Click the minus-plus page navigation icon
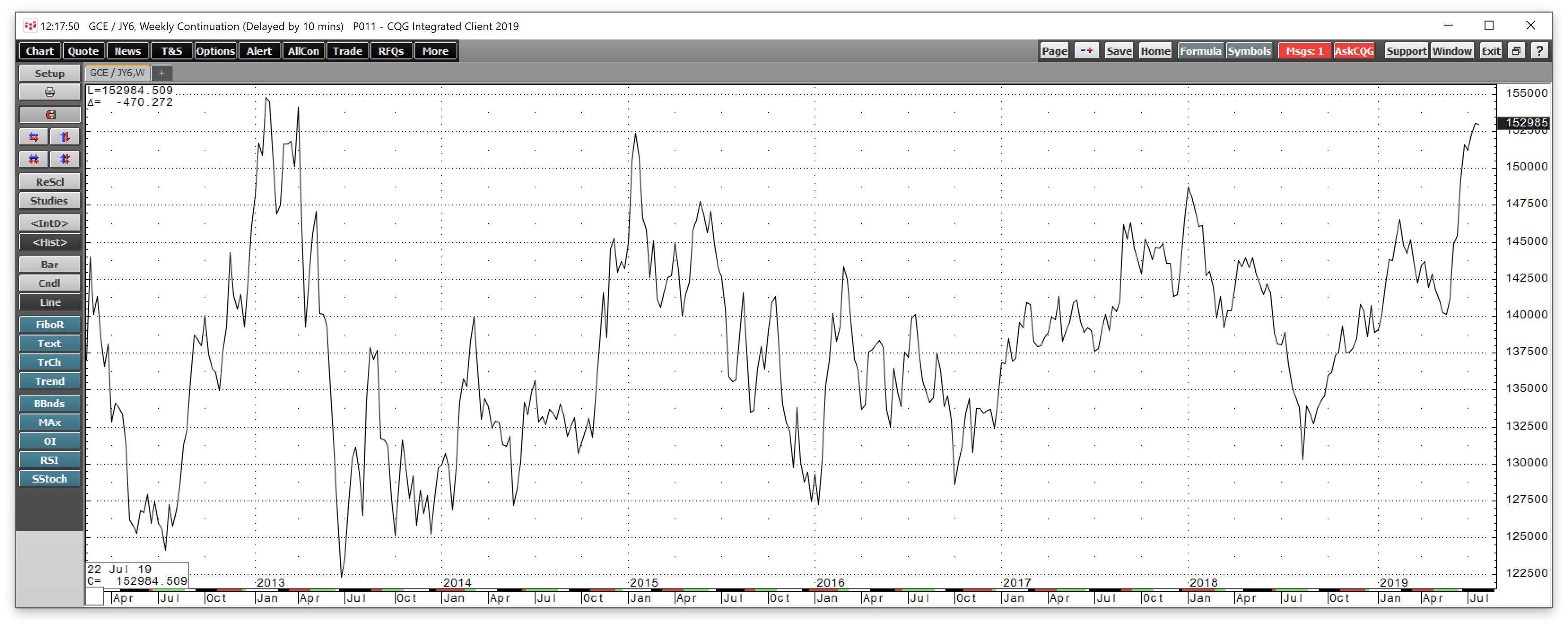Screen dimensions: 1568x627 pos(1086,51)
